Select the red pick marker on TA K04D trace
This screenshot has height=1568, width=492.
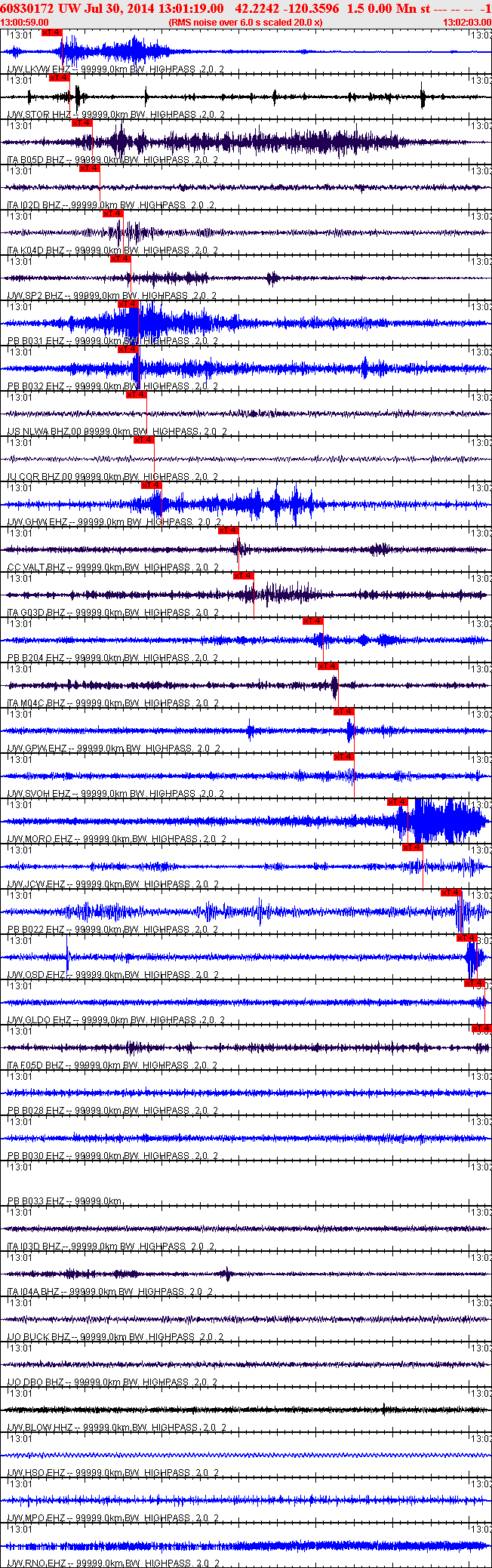point(113,214)
